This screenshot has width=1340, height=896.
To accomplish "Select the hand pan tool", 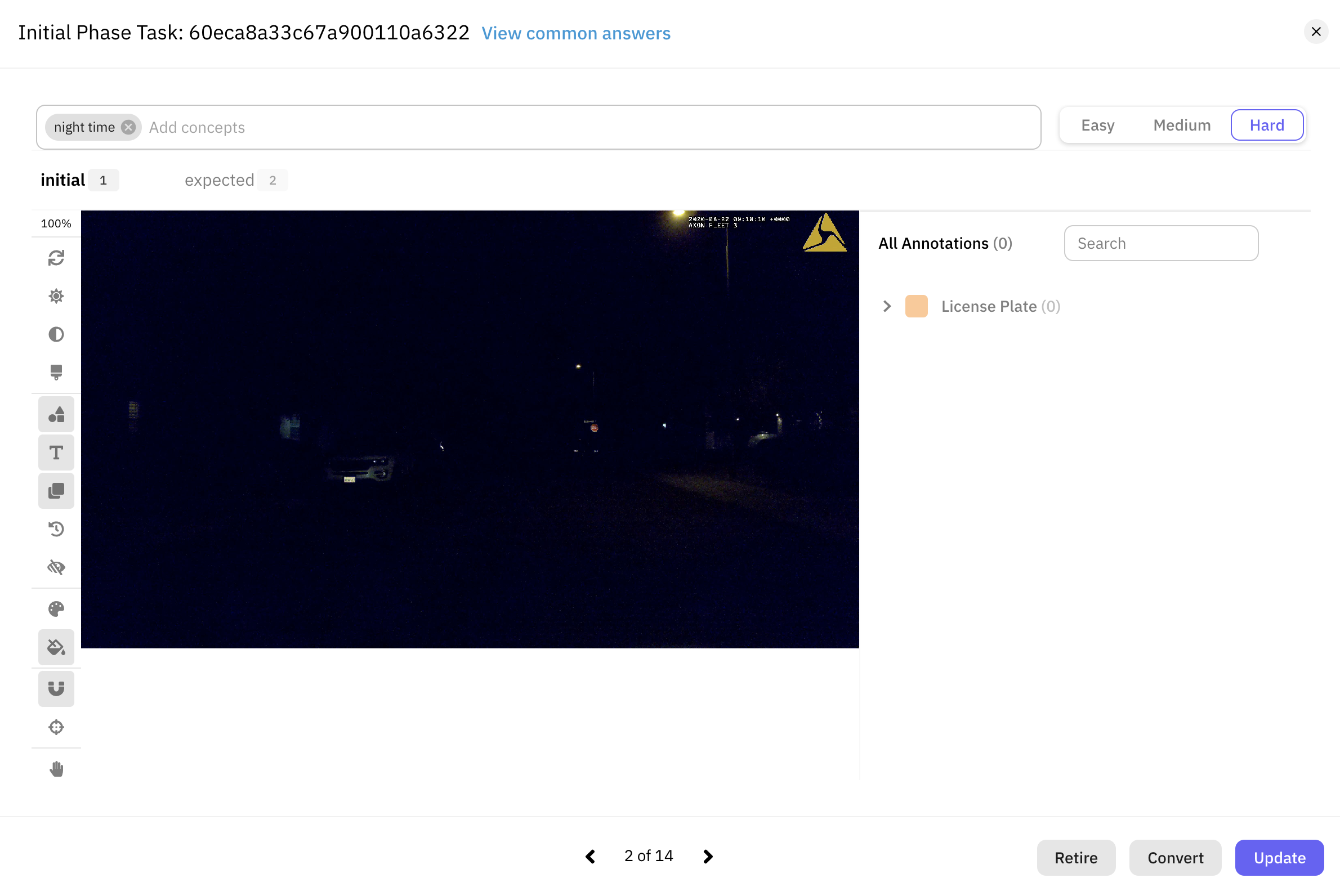I will coord(56,769).
